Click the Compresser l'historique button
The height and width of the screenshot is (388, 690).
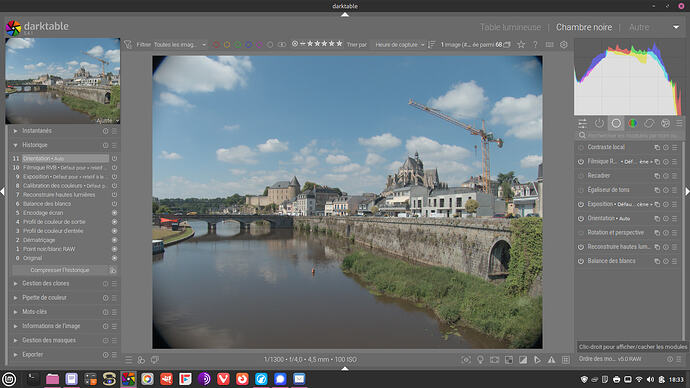tap(60, 270)
